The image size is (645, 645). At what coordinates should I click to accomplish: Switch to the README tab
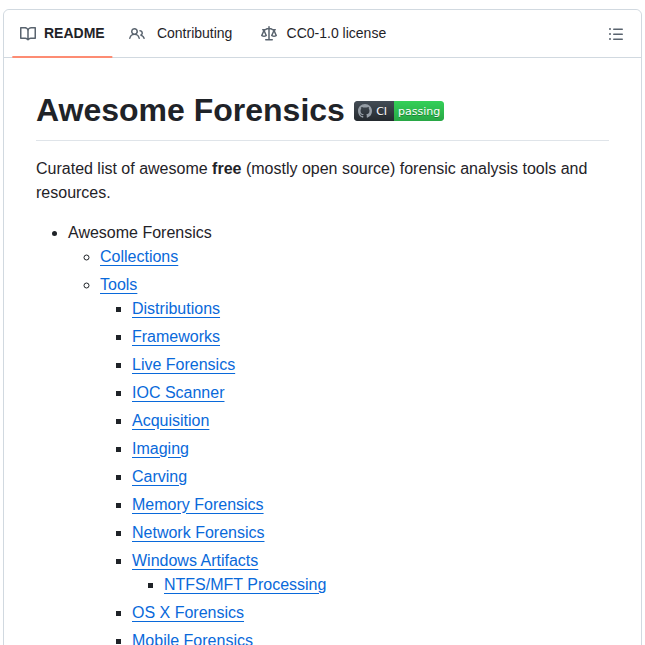(x=62, y=33)
